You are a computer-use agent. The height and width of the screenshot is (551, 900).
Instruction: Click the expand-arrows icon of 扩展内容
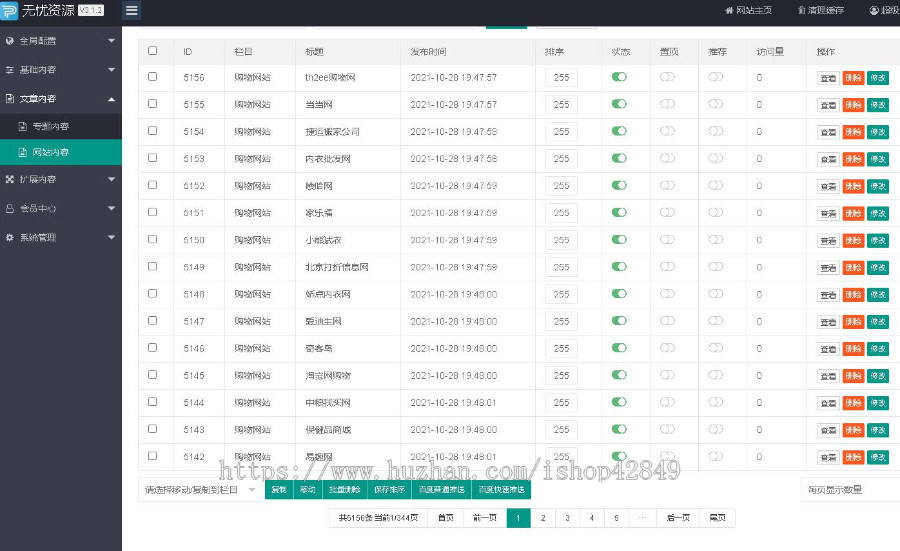point(10,179)
